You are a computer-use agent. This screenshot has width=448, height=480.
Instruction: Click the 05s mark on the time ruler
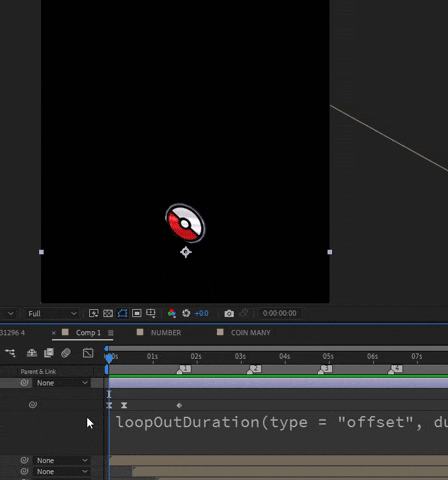(328, 357)
